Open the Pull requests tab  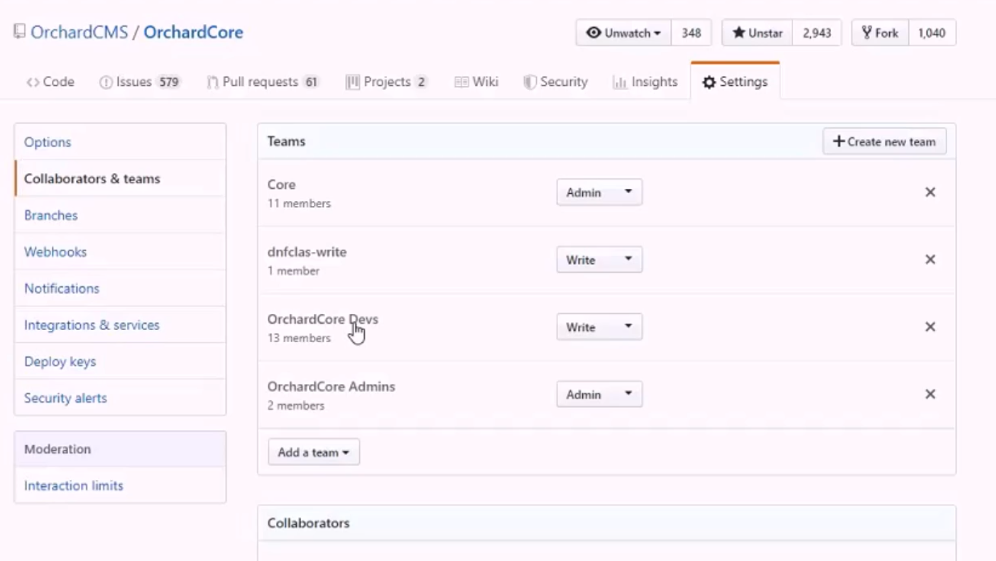tap(263, 82)
